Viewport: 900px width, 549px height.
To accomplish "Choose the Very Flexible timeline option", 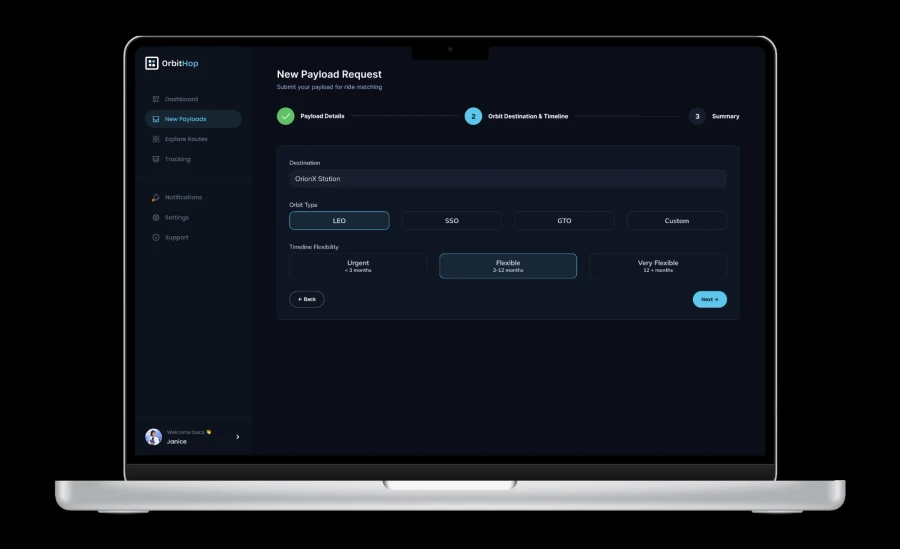I will pos(658,266).
